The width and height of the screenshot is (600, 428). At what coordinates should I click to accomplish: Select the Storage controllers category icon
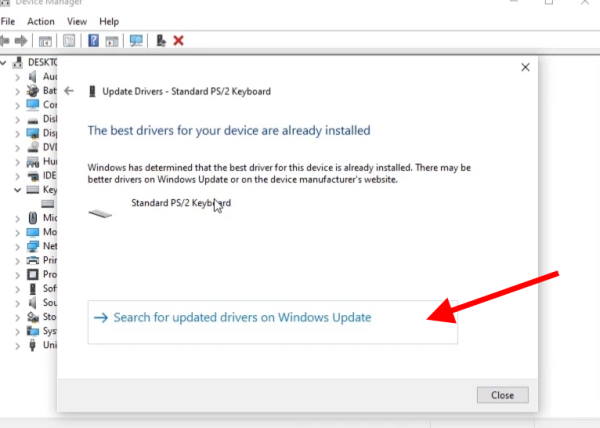coord(33,317)
